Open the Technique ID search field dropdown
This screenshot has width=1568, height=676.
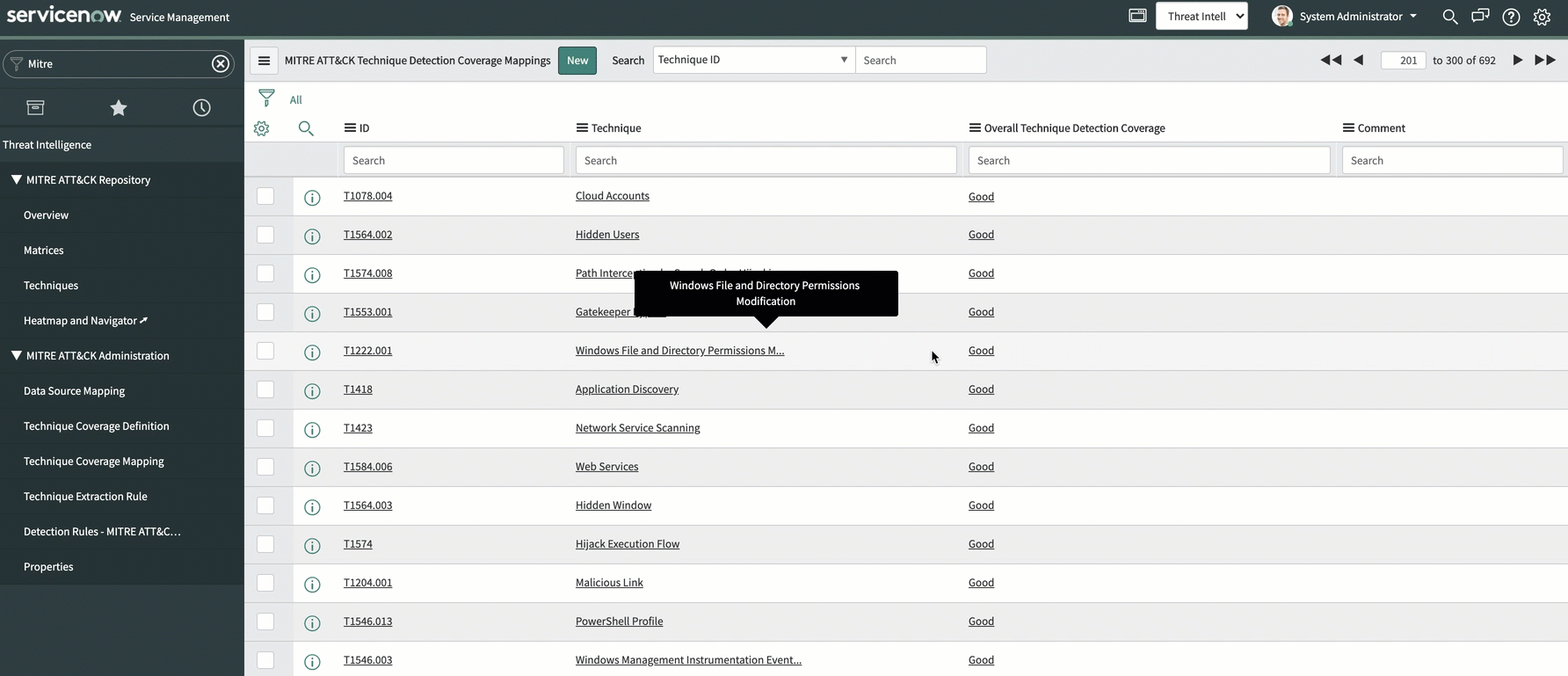753,60
